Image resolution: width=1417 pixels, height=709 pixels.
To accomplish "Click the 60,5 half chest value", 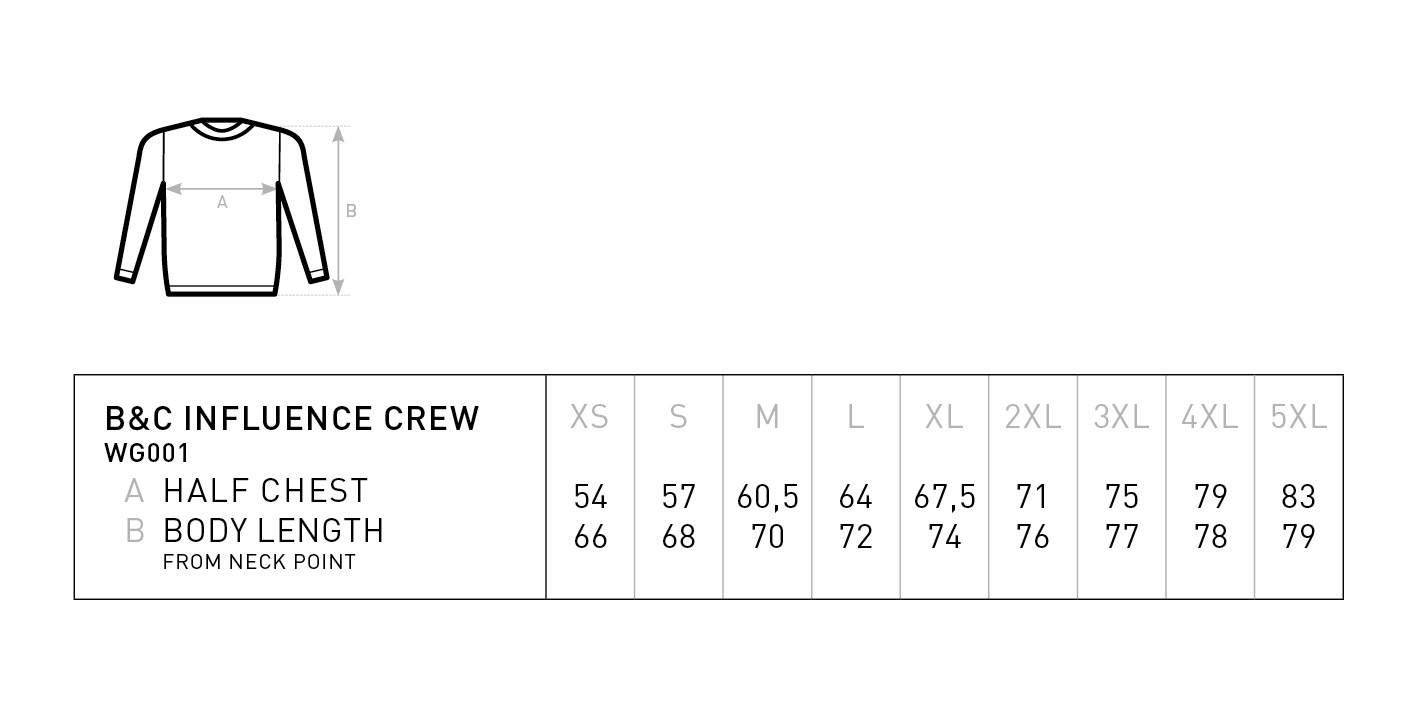I will 767,497.
